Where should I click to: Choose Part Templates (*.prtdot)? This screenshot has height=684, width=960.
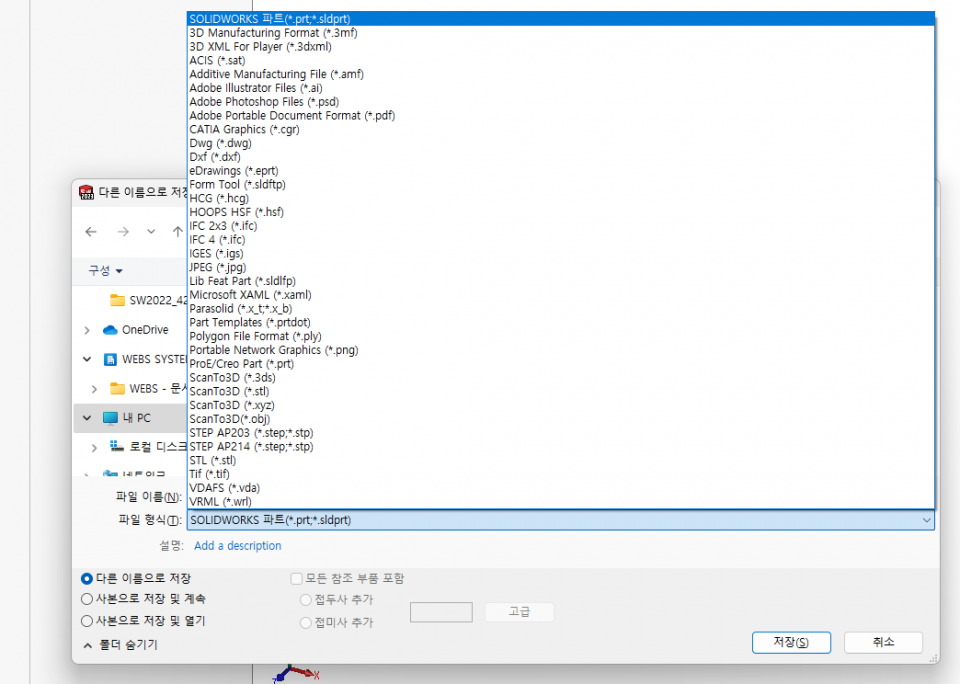561,323
